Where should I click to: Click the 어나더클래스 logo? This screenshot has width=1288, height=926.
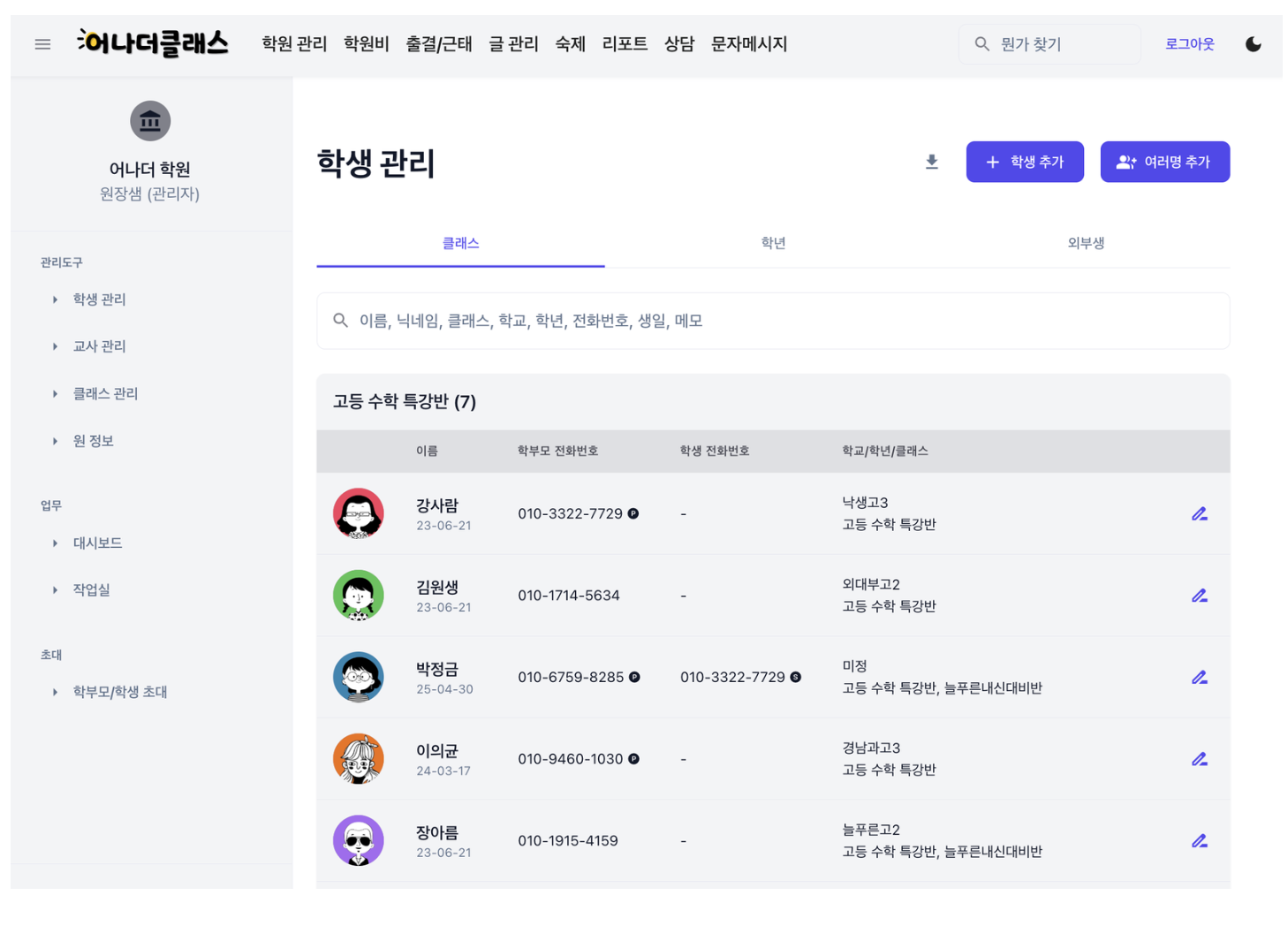[x=153, y=43]
